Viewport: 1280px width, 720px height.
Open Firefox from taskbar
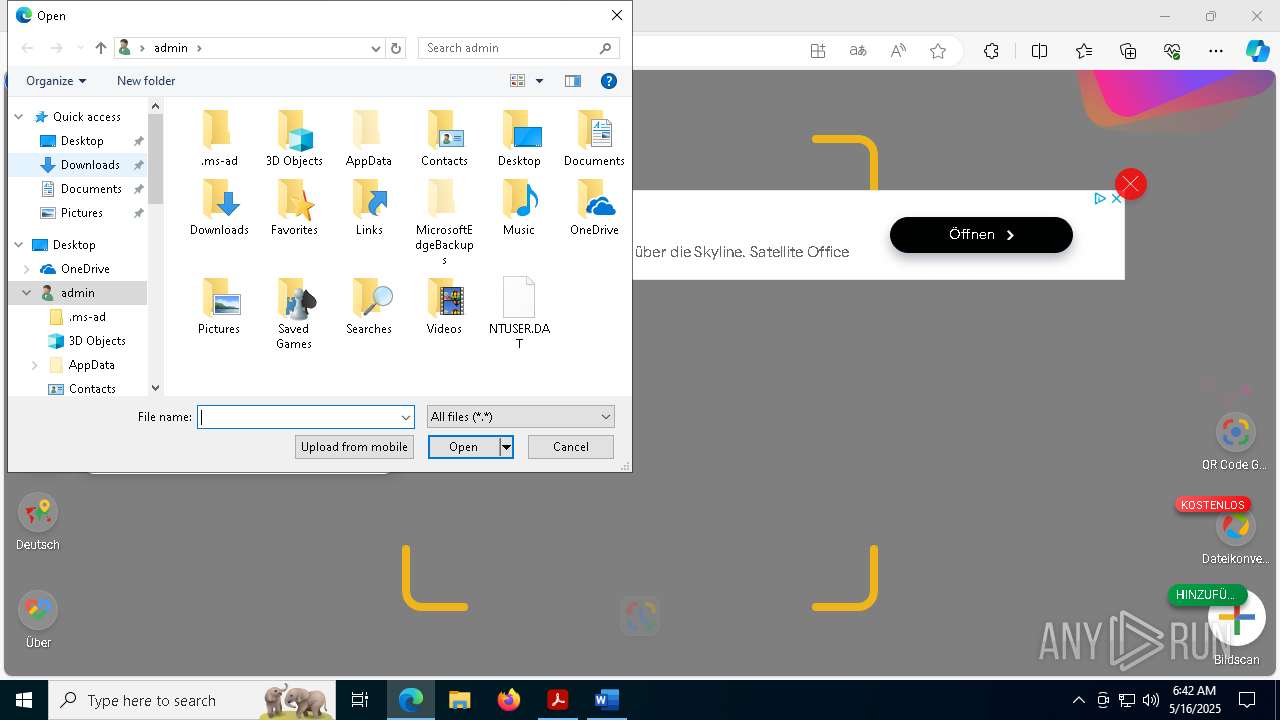(x=508, y=700)
